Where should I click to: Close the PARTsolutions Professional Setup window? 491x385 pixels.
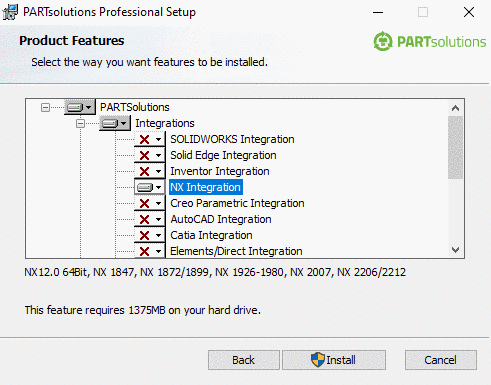(469, 12)
